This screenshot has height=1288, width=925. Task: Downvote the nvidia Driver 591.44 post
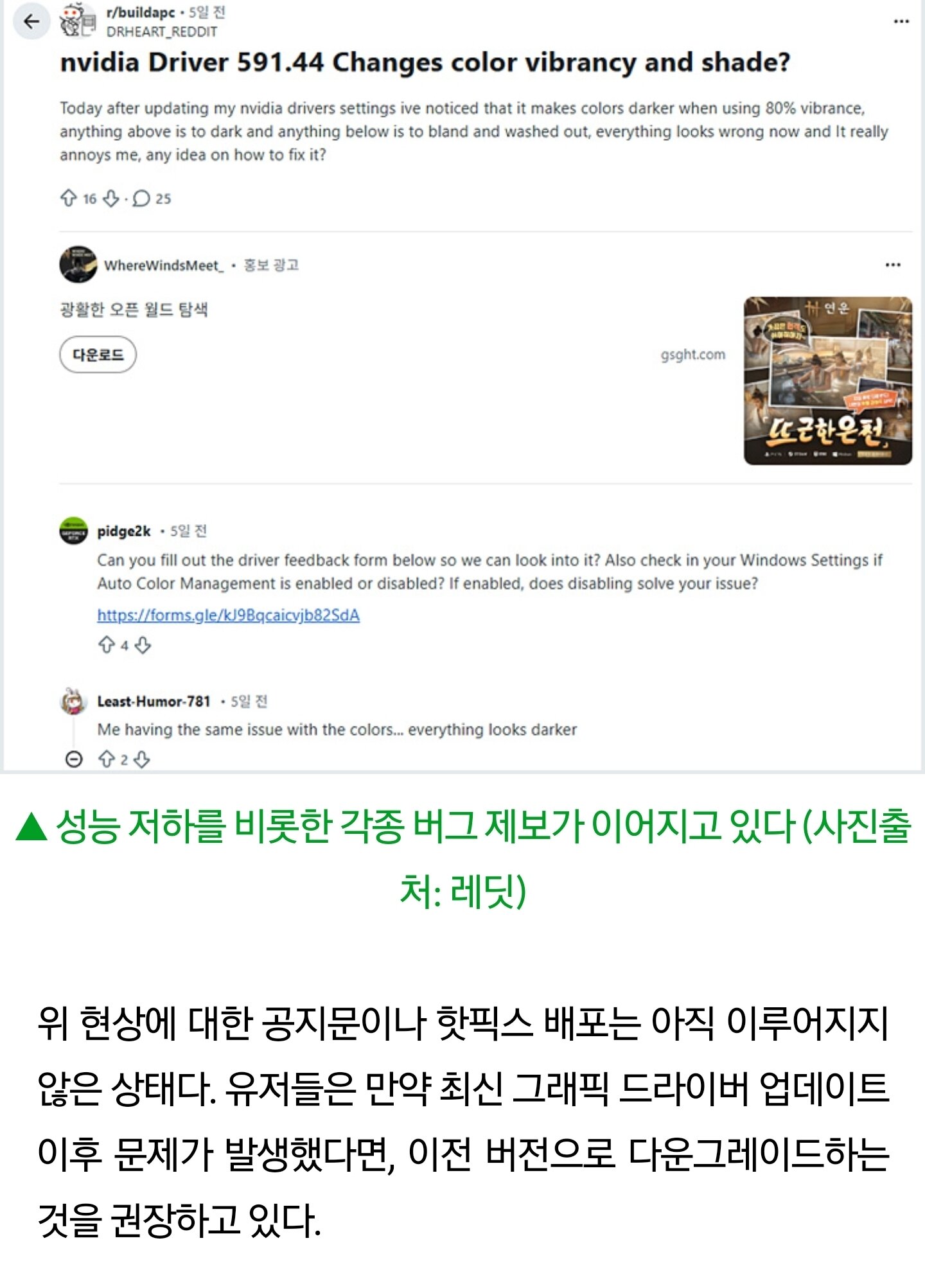click(111, 198)
